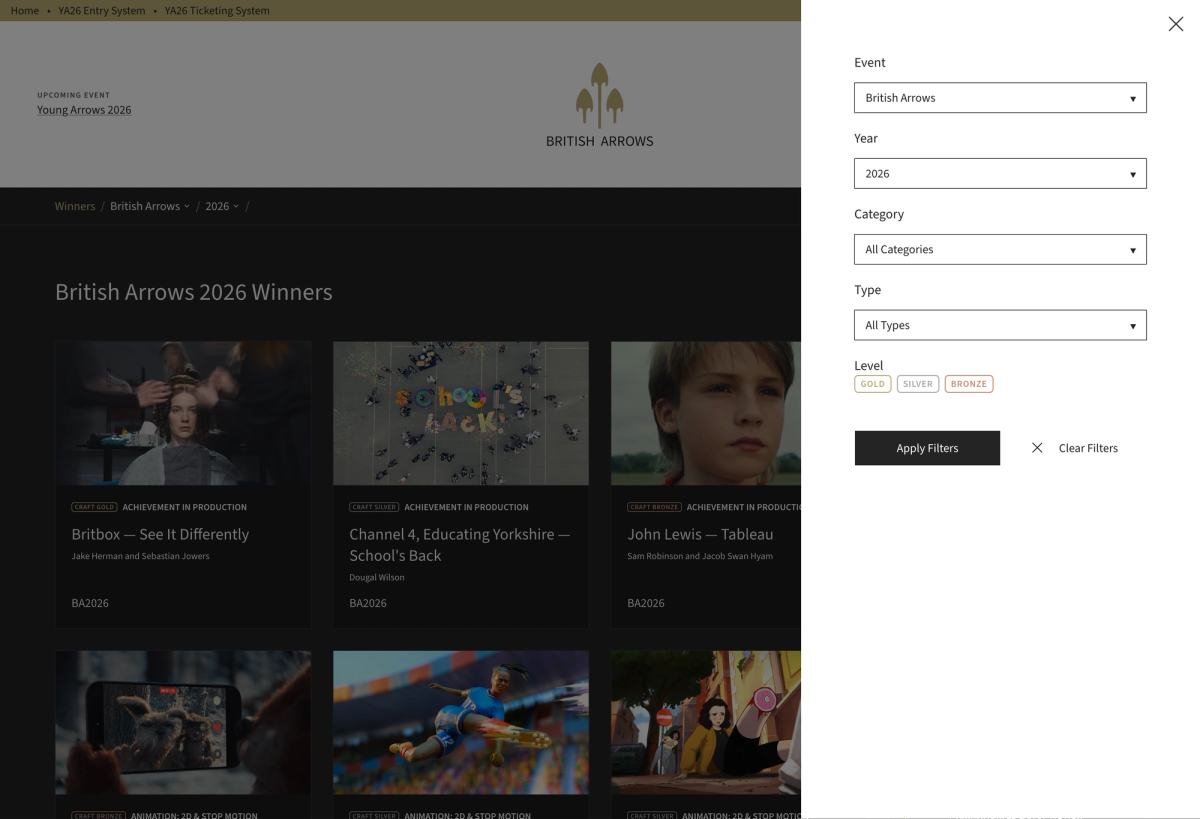Open the John Lewis Tableau boy thumbnail

[x=706, y=413]
